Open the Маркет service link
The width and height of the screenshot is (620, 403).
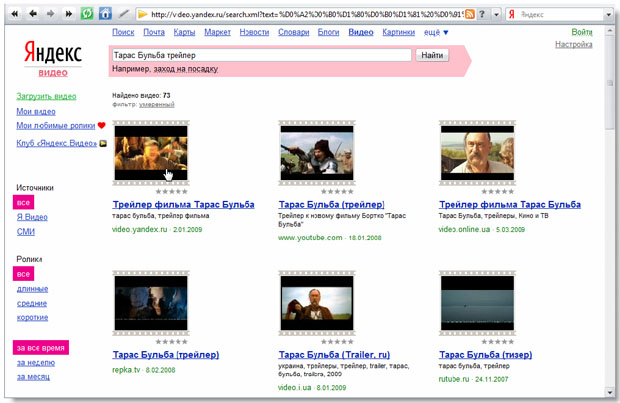217,32
